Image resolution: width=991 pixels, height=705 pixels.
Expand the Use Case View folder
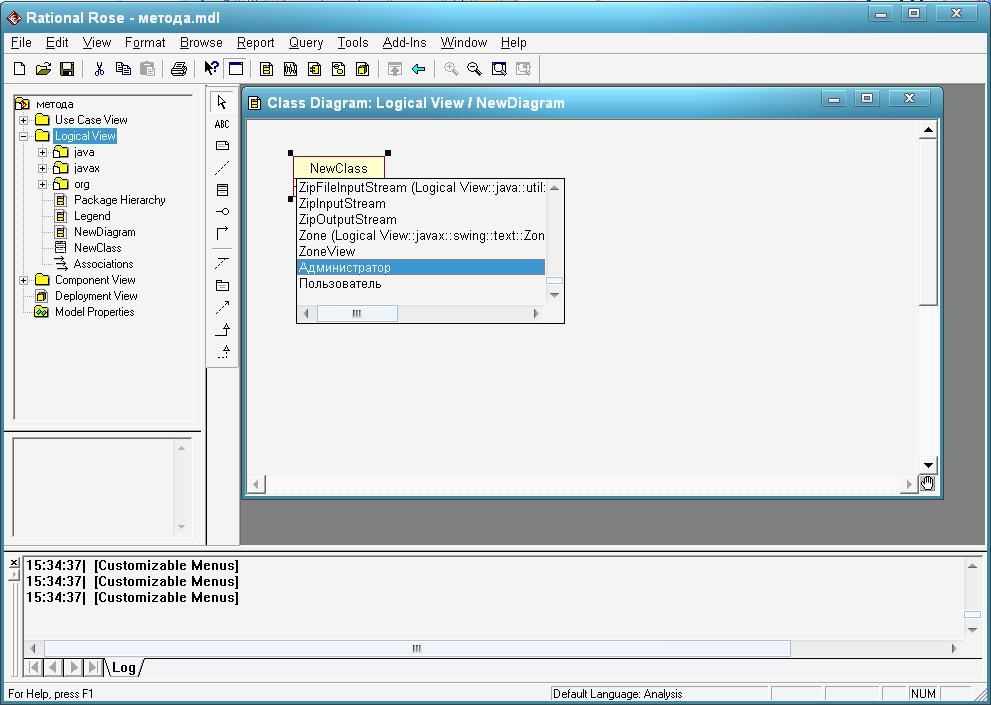23,120
